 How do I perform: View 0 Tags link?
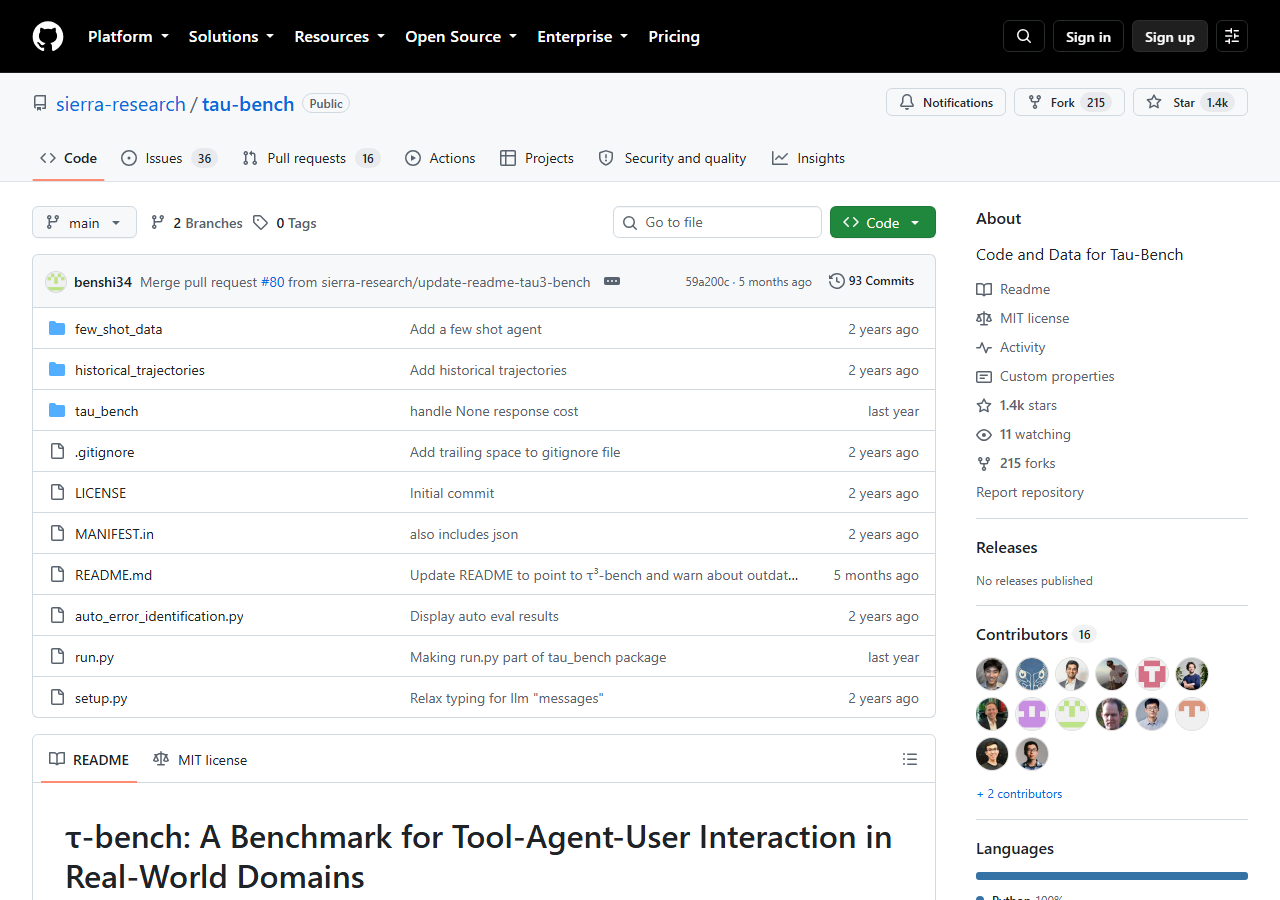point(284,223)
